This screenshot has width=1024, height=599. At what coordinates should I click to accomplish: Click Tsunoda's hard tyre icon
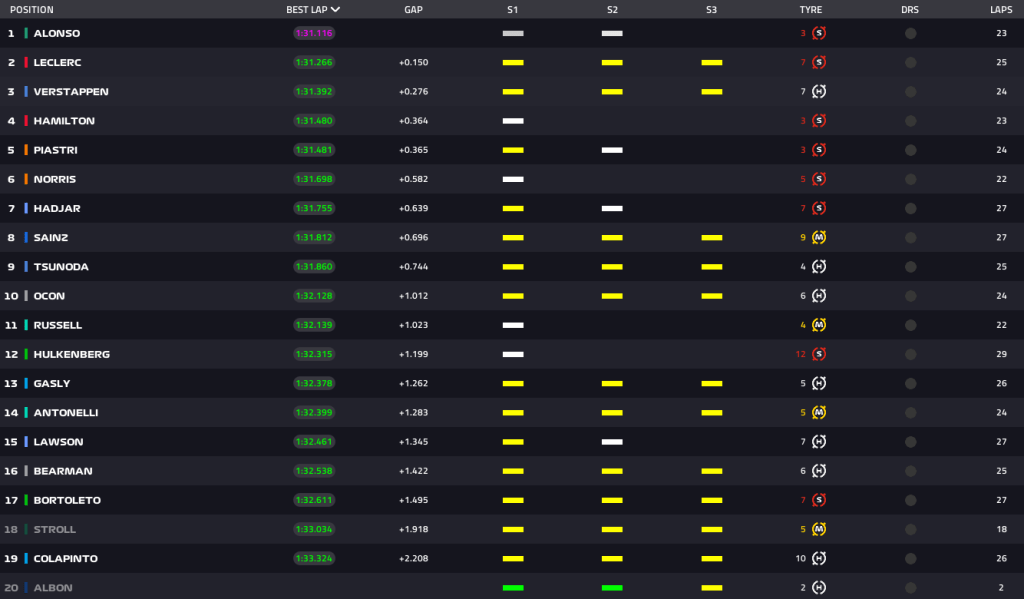(818, 267)
